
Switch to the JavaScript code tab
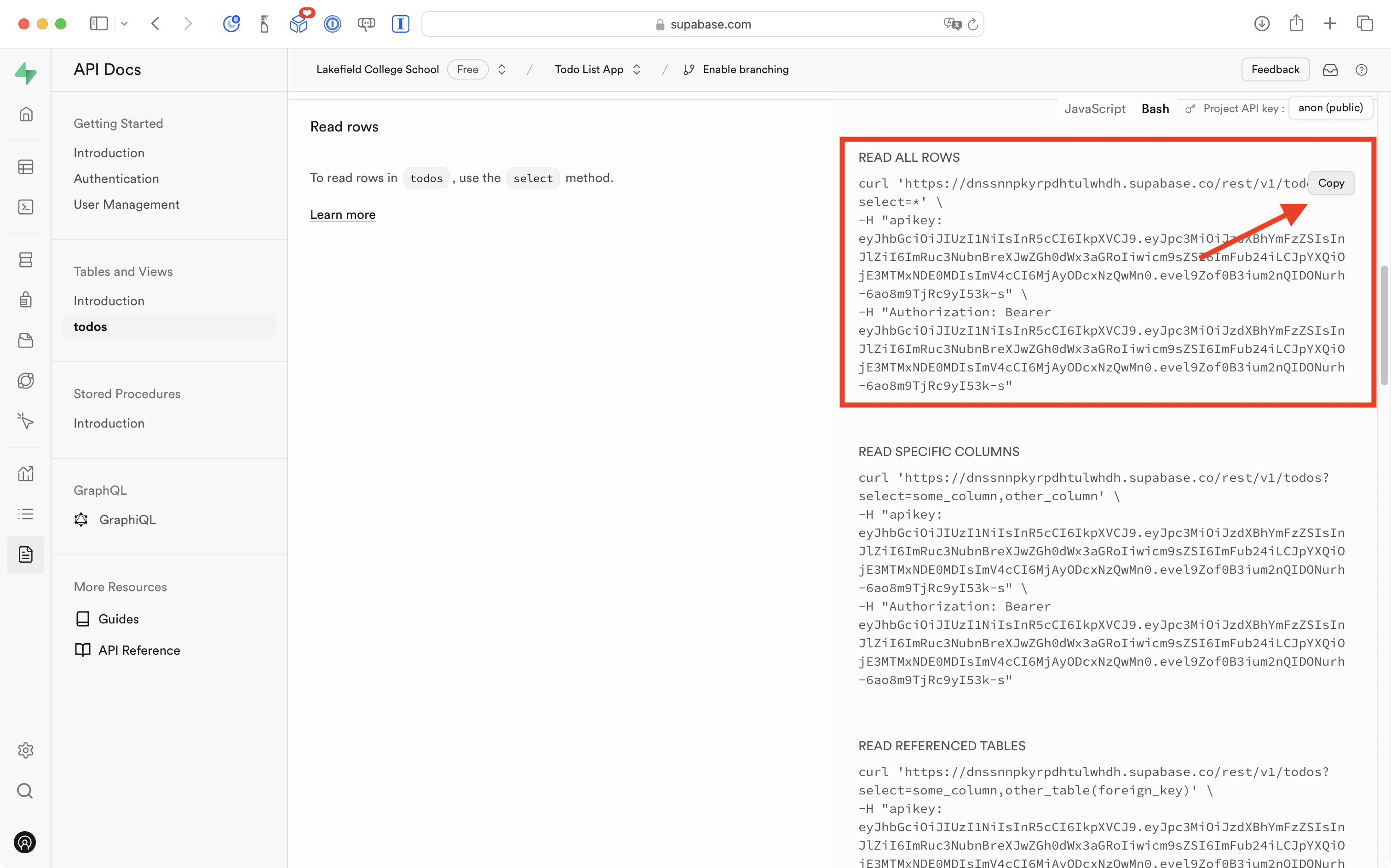(x=1094, y=108)
